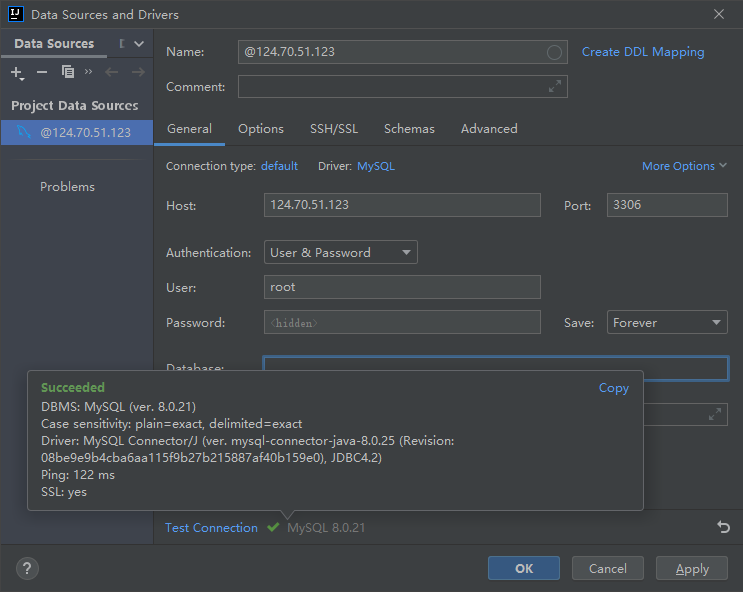Expand the Comment field editor
This screenshot has width=743, height=592.
click(x=554, y=86)
